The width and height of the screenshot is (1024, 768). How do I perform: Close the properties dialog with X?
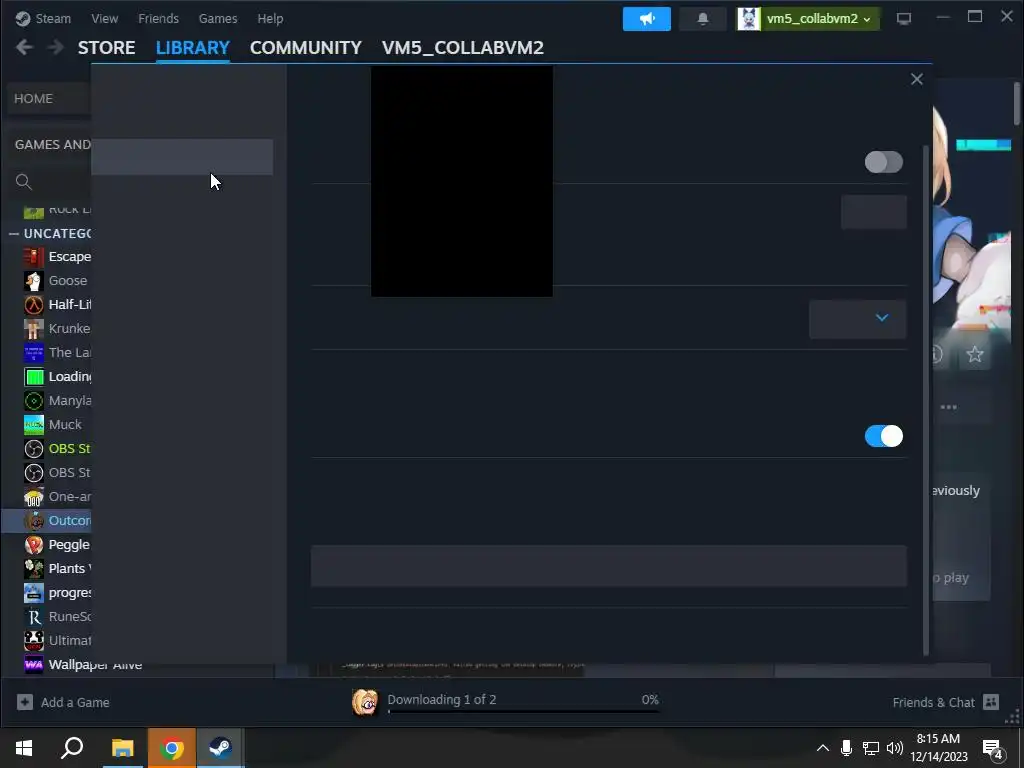[917, 79]
